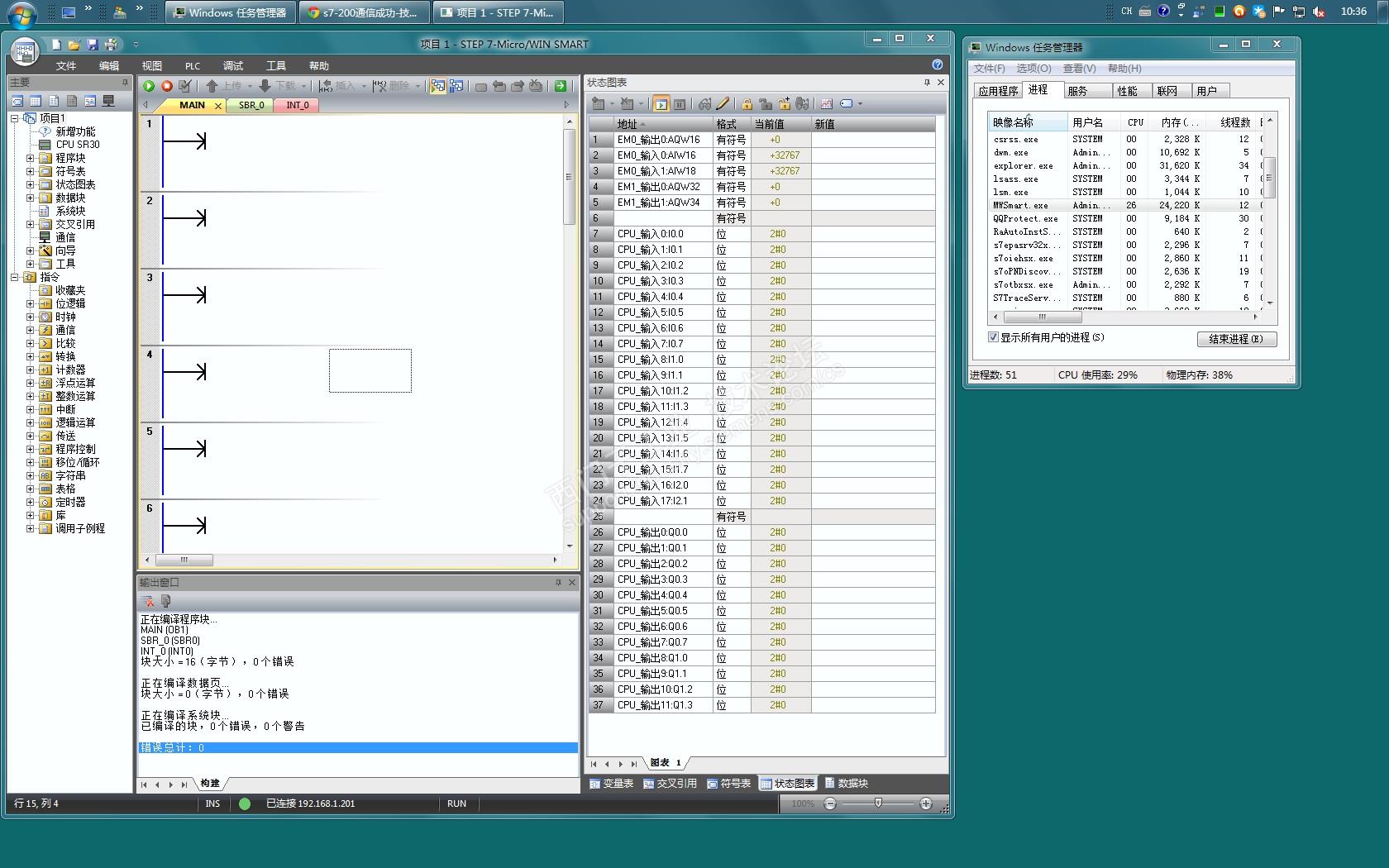Click the red STOP PLC button
This screenshot has height=868, width=1389.
point(167,86)
